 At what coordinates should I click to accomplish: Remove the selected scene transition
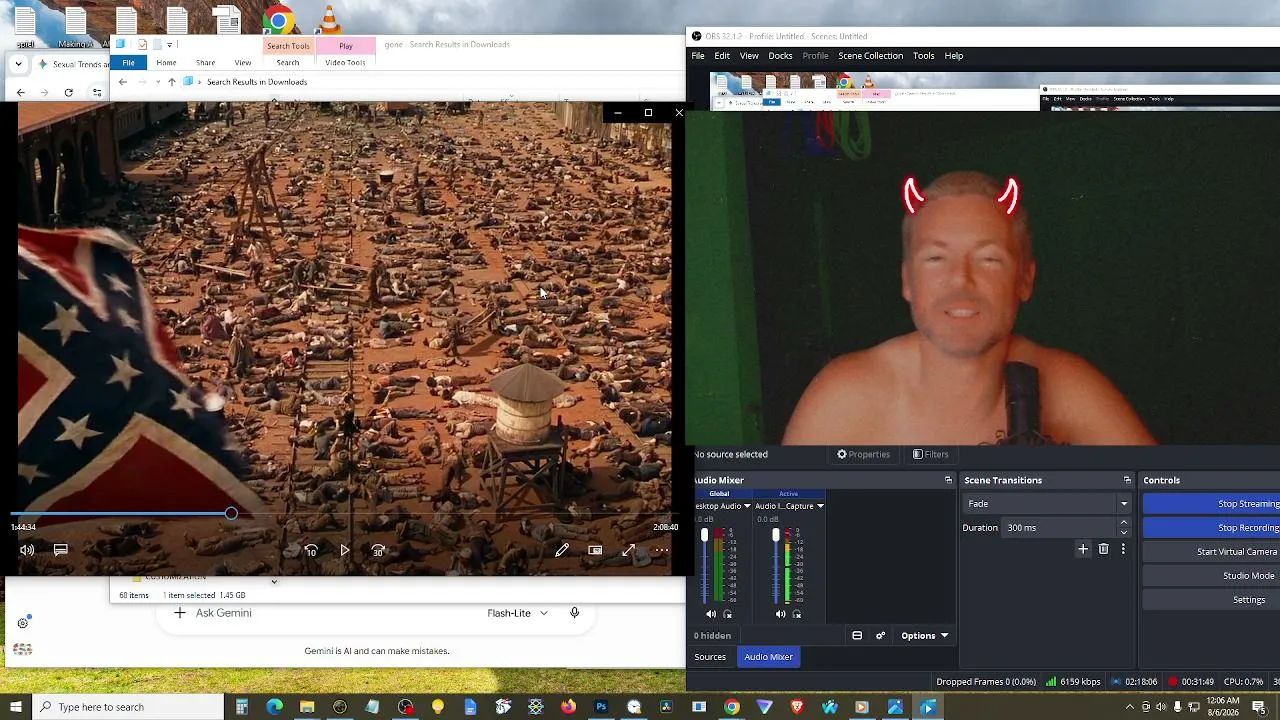point(1104,549)
